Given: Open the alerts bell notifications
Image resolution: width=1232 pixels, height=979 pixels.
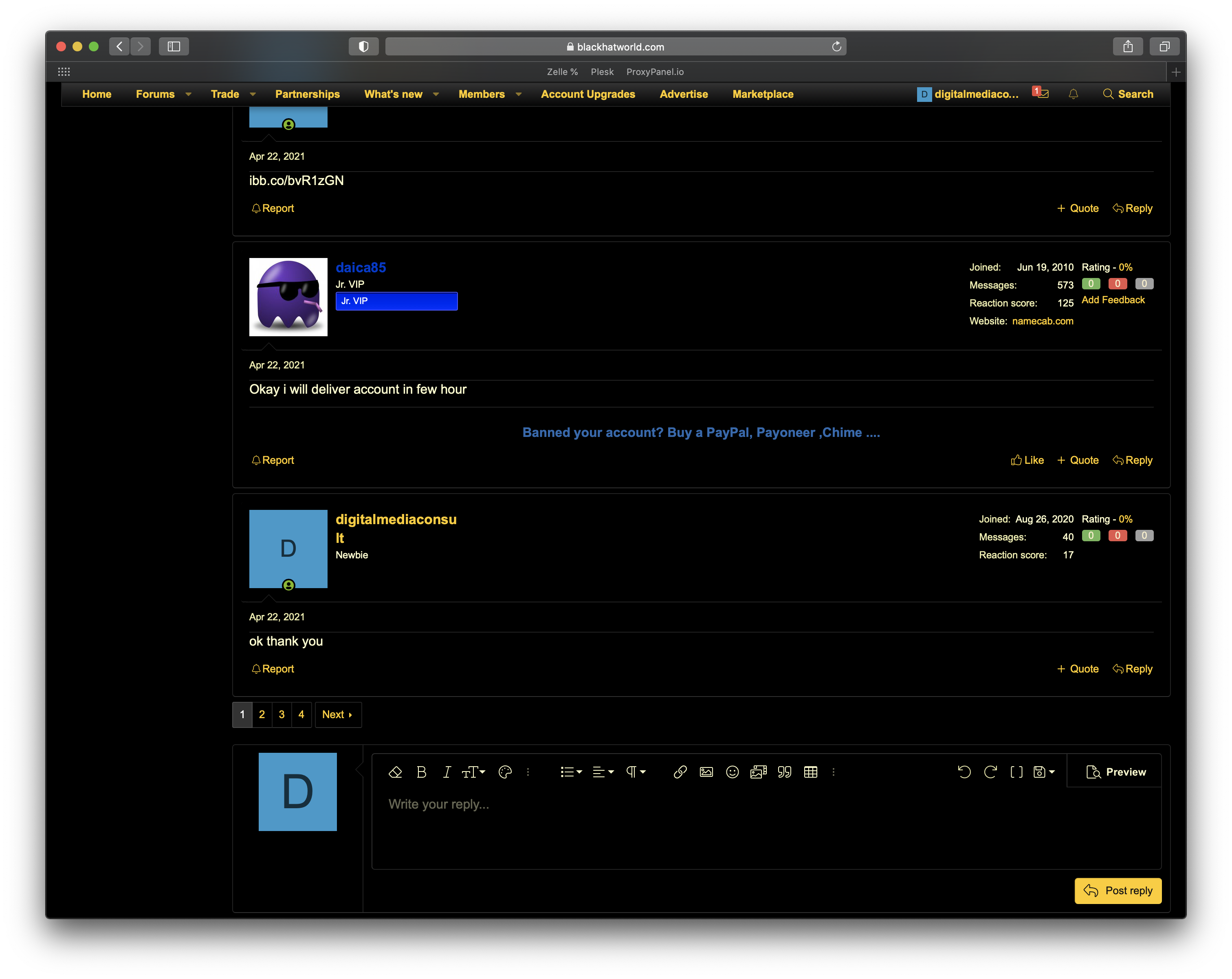Looking at the screenshot, I should pyautogui.click(x=1073, y=94).
